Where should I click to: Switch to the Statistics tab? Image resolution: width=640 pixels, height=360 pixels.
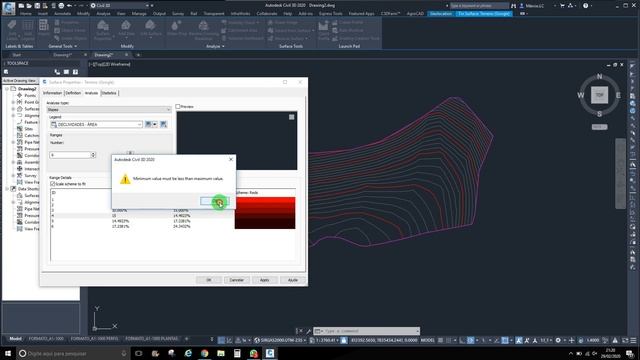pos(109,93)
